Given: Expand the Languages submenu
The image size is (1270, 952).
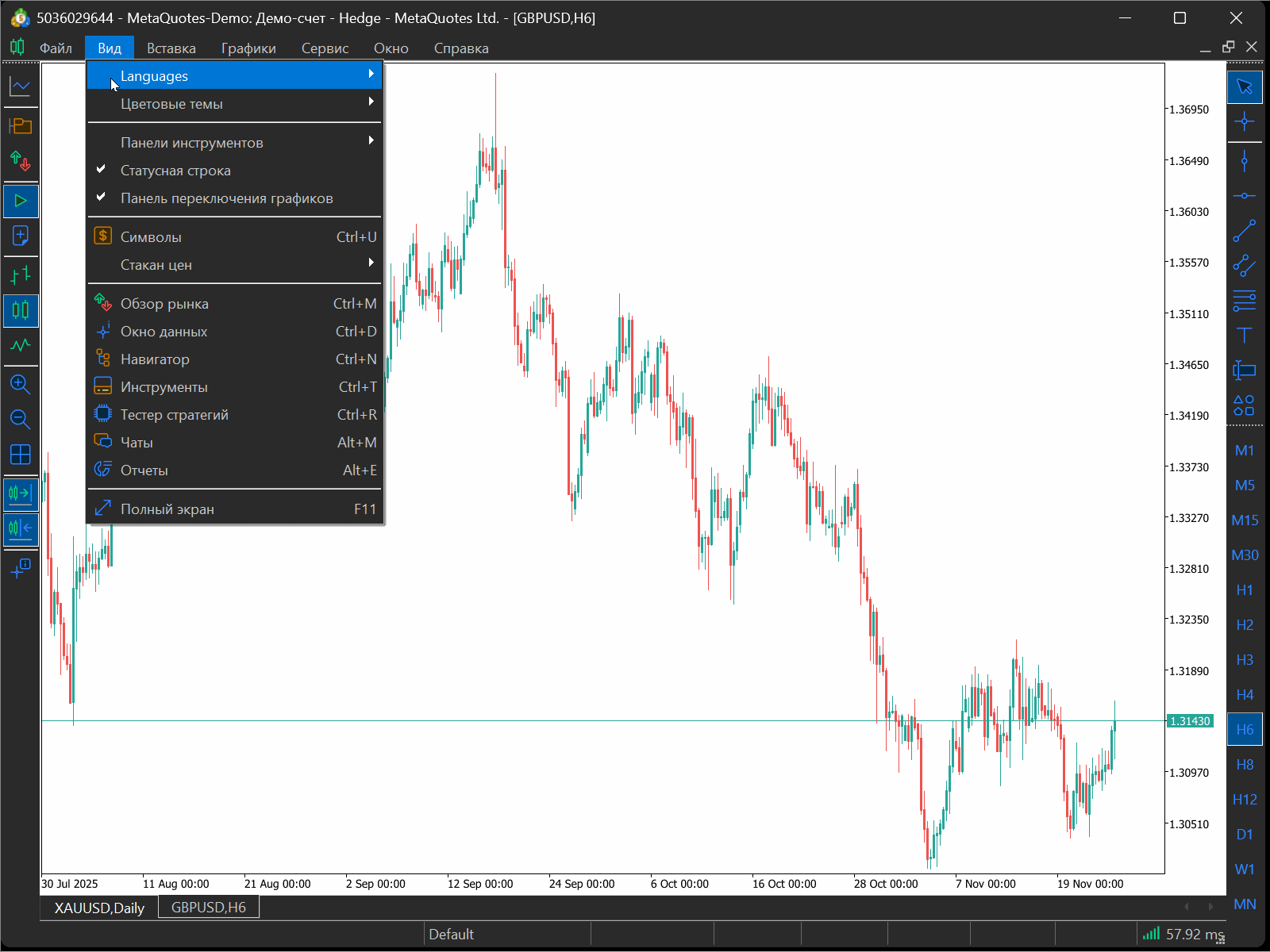Looking at the screenshot, I should 235,76.
